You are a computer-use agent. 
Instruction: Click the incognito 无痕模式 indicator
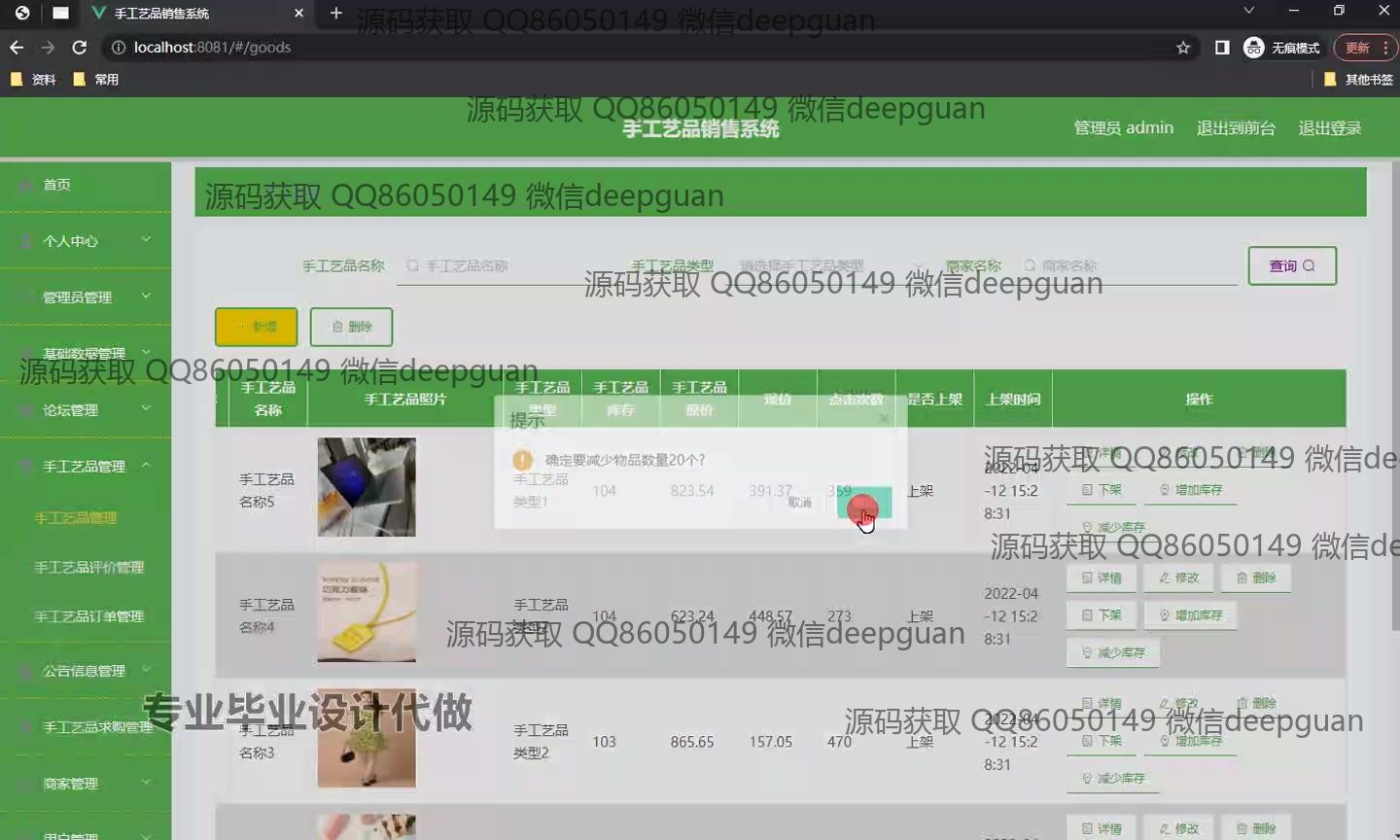1282,48
